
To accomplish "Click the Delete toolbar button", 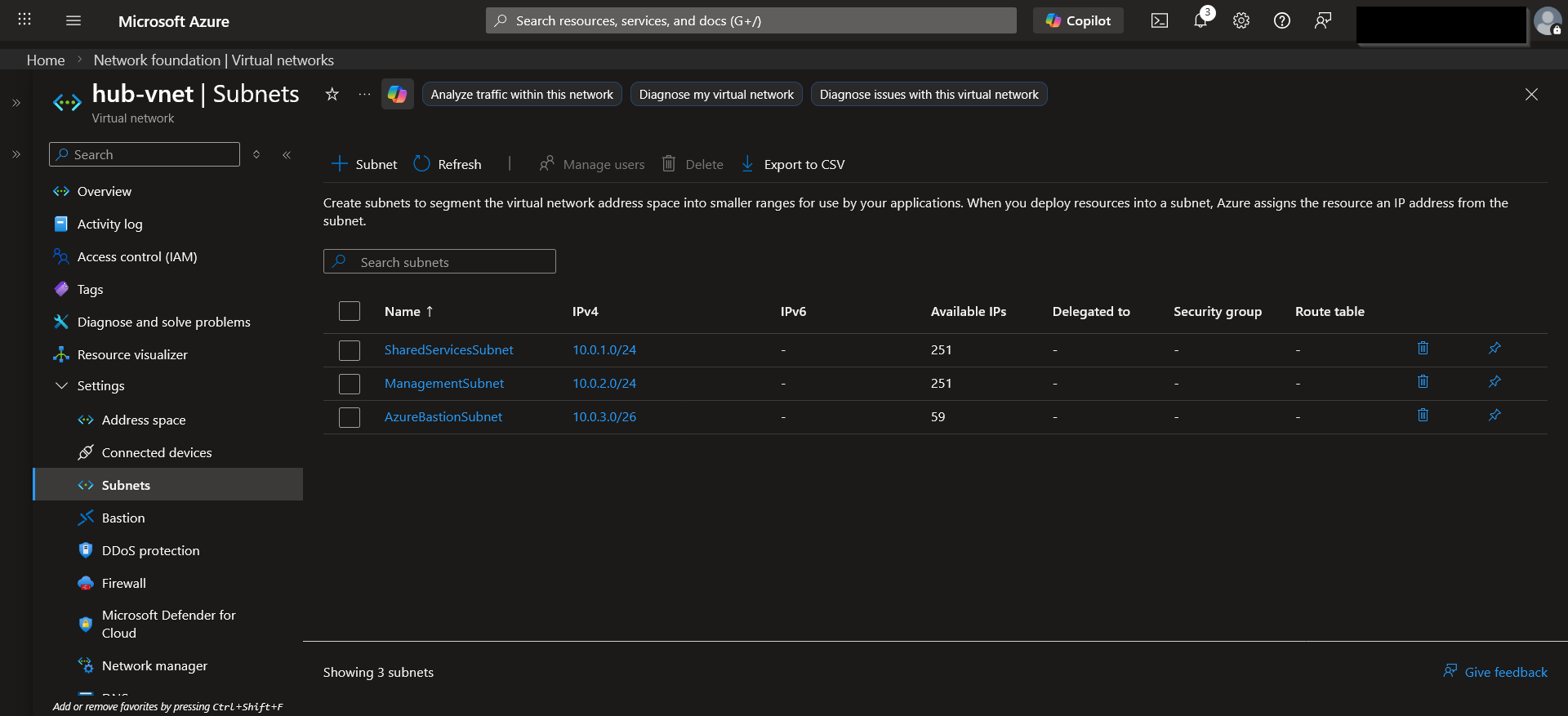I will 693,164.
